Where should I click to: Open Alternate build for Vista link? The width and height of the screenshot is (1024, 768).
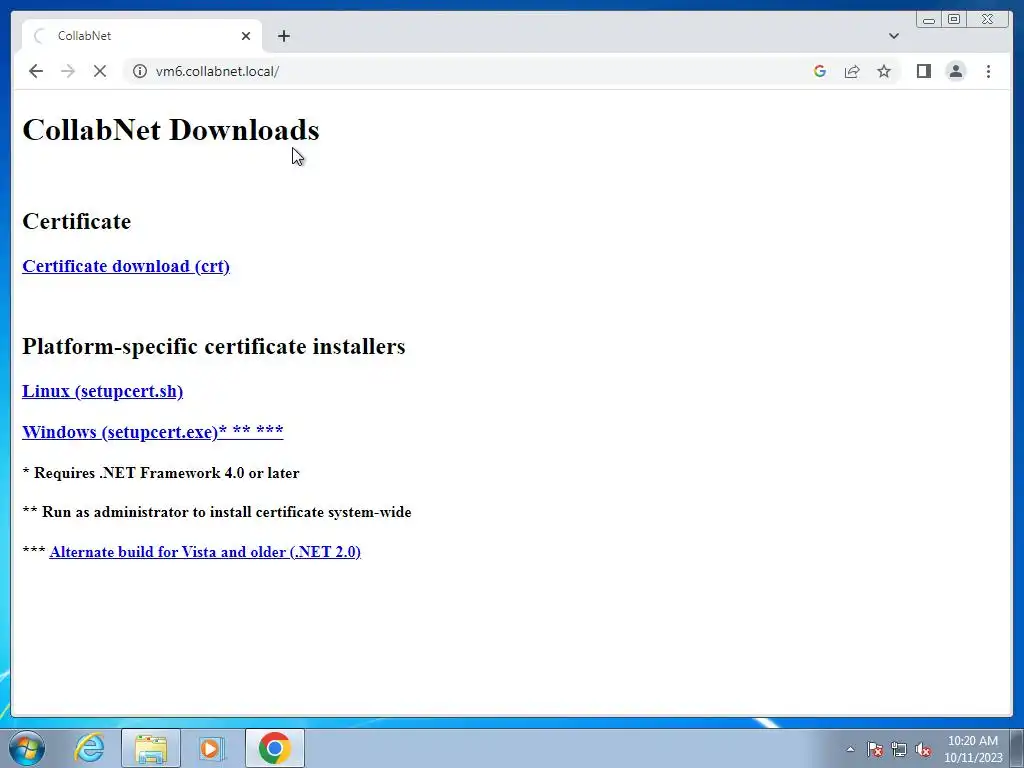[x=205, y=552]
